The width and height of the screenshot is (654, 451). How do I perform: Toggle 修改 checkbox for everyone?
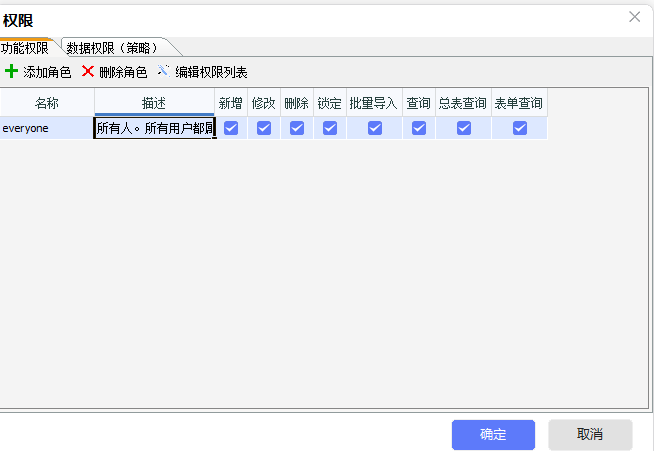pyautogui.click(x=264, y=128)
